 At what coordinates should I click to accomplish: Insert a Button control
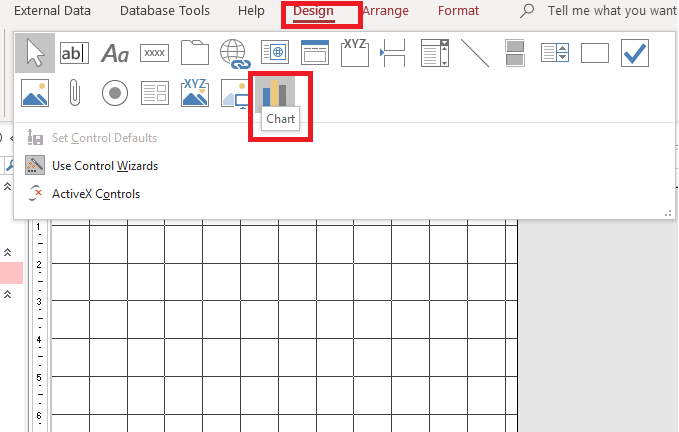click(x=155, y=53)
